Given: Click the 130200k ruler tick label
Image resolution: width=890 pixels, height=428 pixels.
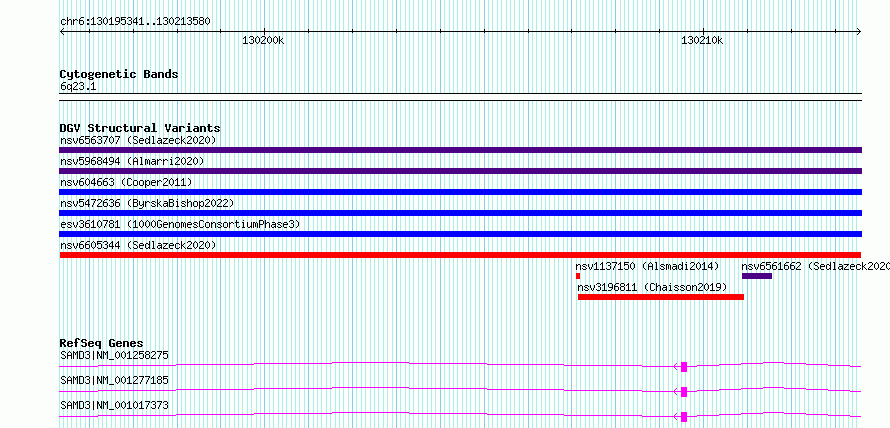Looking at the screenshot, I should [263, 40].
